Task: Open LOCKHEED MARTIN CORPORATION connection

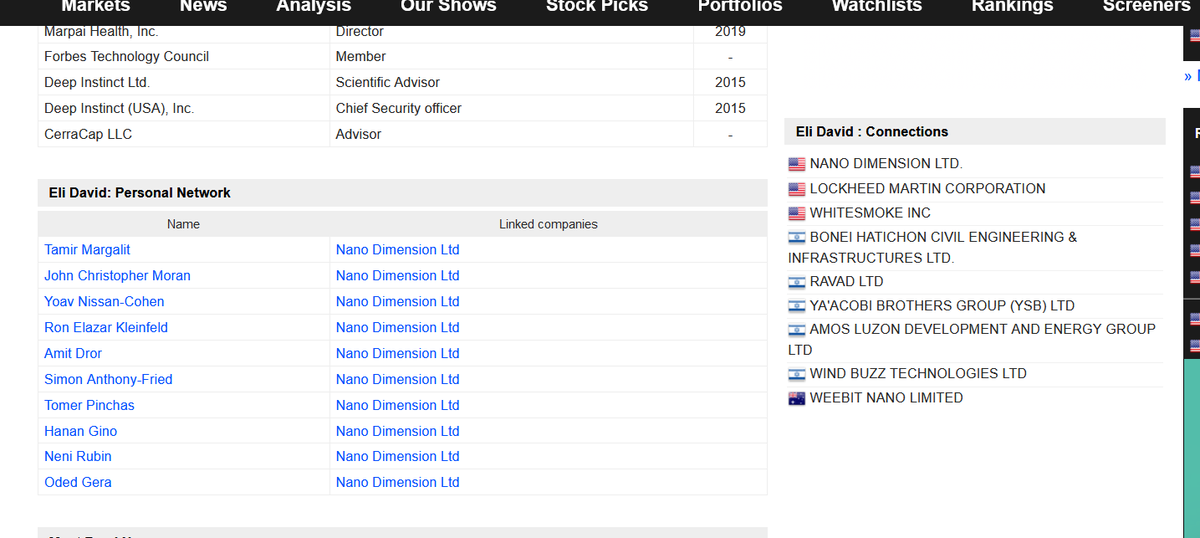Action: pos(928,189)
